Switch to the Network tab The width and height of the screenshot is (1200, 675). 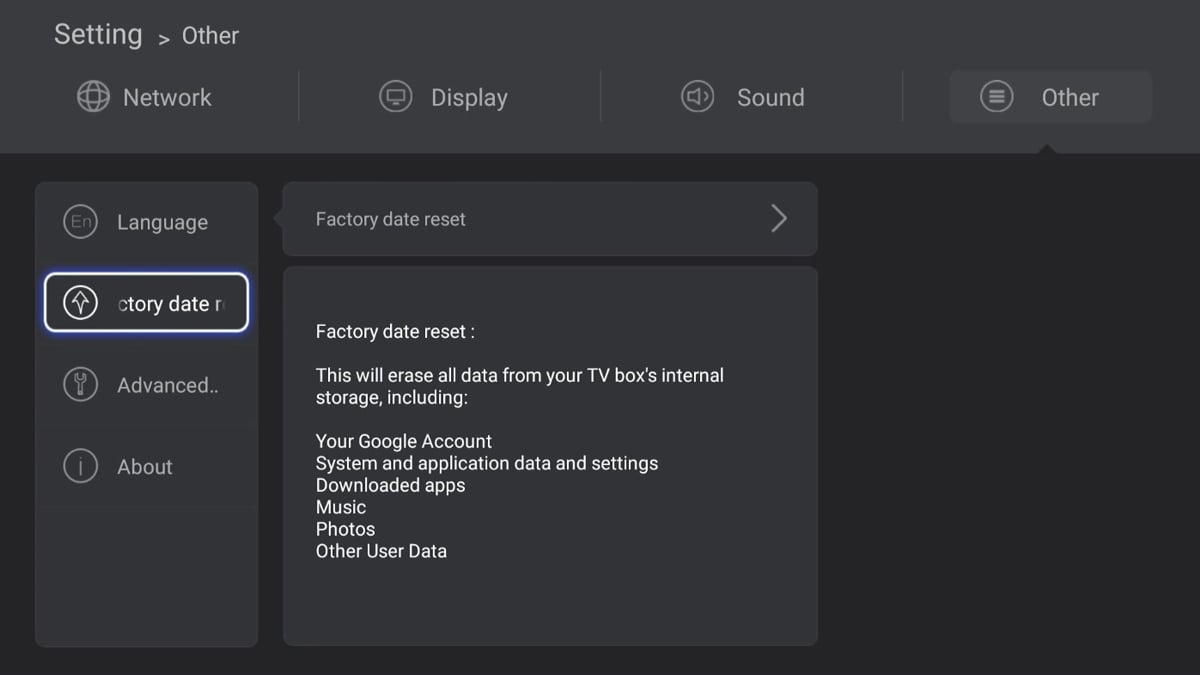point(167,98)
